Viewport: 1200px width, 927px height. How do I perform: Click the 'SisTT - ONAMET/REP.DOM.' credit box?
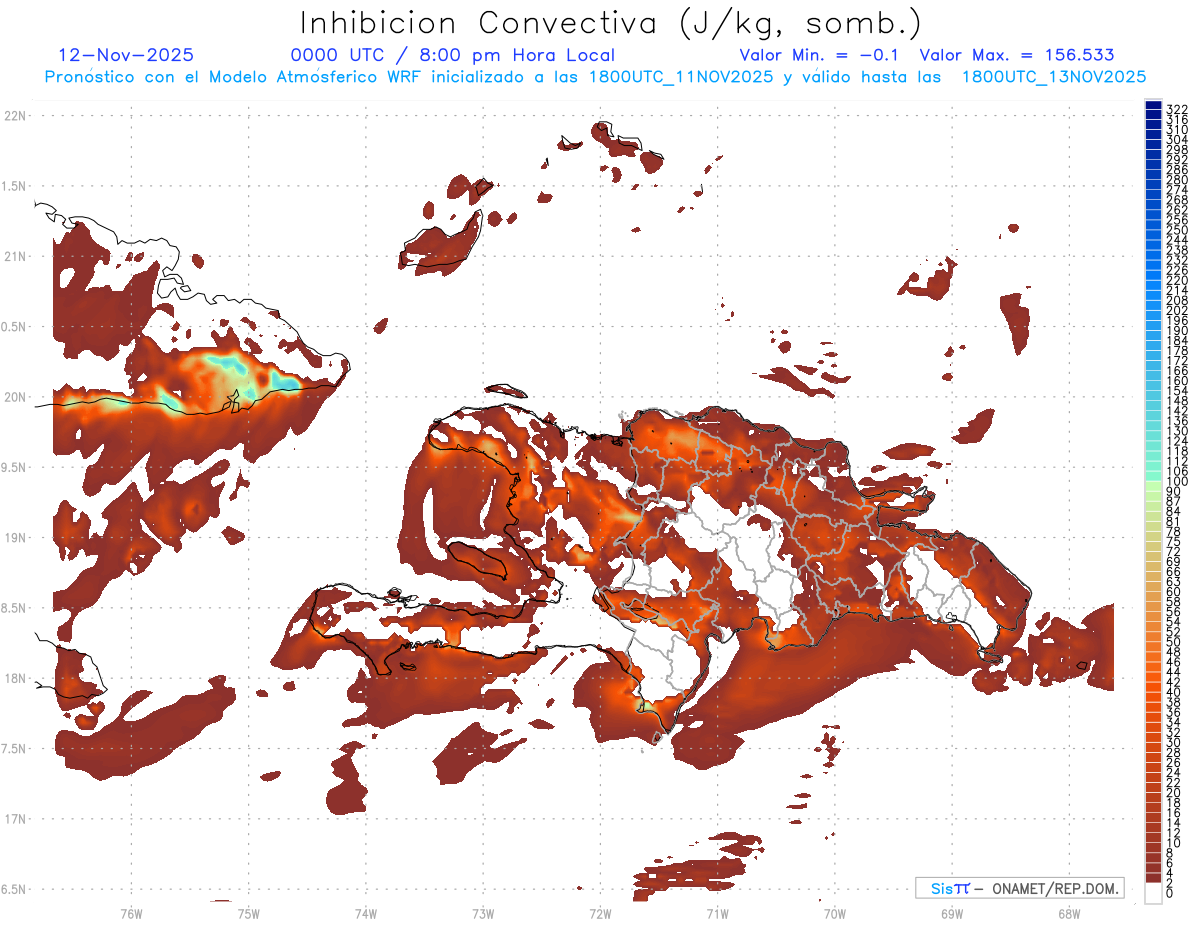[1020, 888]
